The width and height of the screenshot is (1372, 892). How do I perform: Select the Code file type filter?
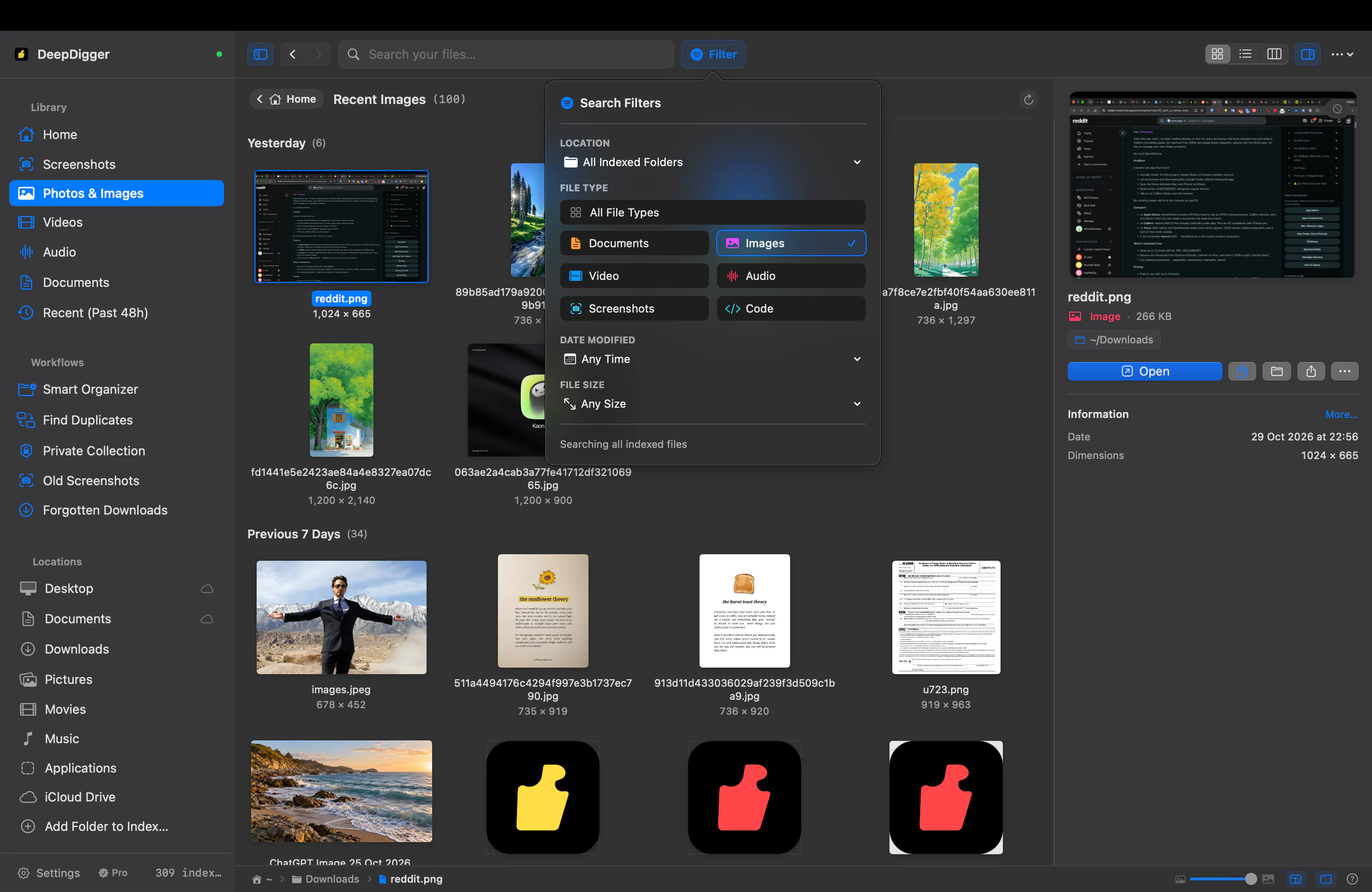click(x=791, y=309)
